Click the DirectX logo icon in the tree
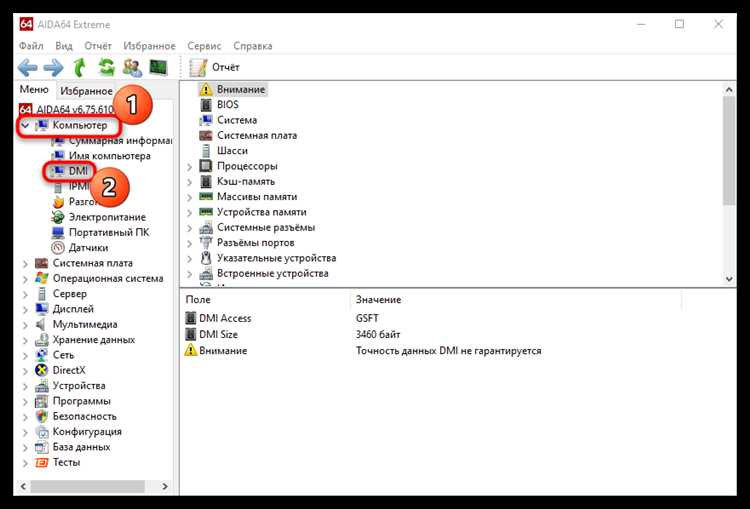The image size is (750, 509). coord(42,370)
